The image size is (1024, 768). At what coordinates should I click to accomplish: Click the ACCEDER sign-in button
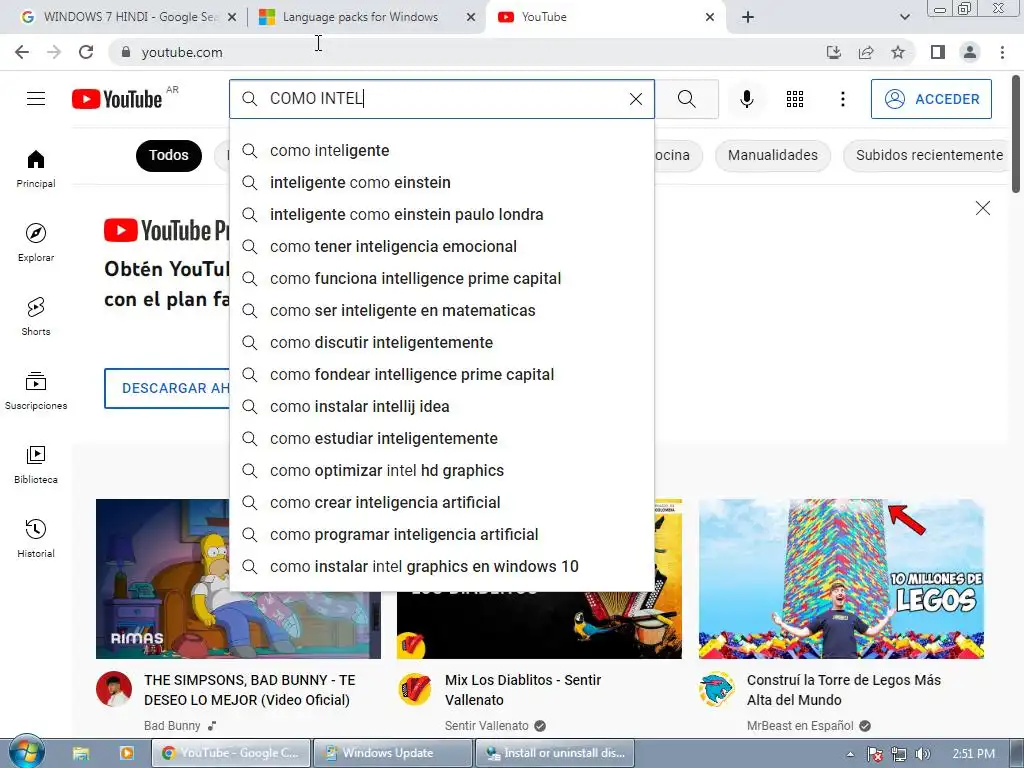(x=931, y=99)
